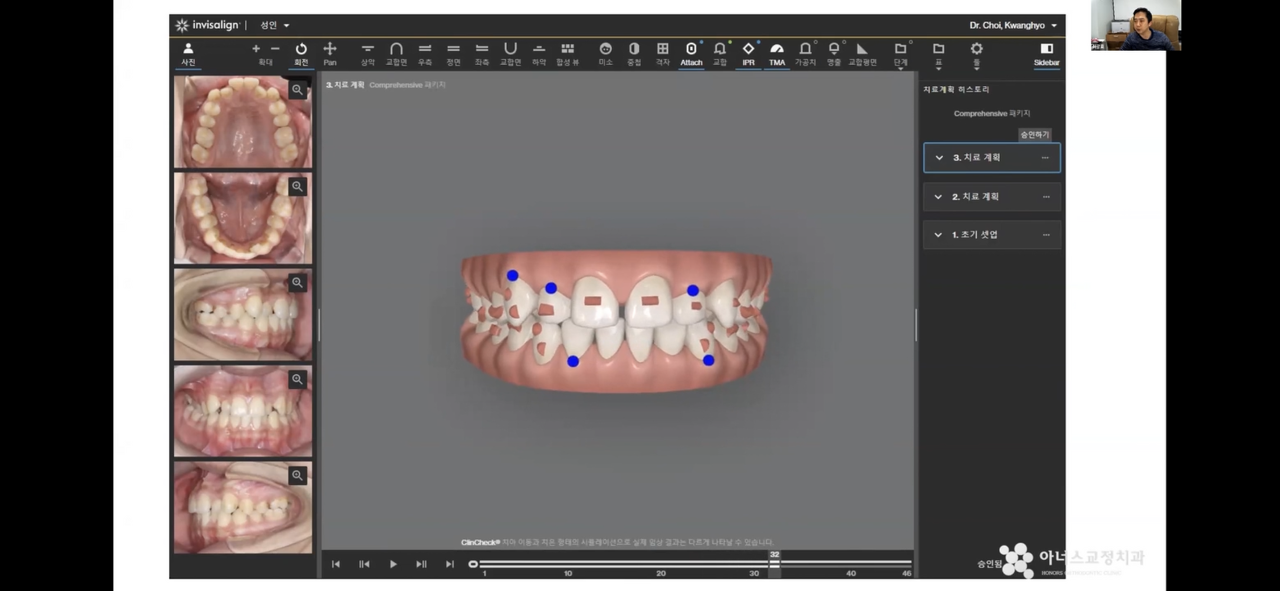Open the 합성 뷰 (composite view)
This screenshot has height=591, width=1280.
pyautogui.click(x=567, y=54)
